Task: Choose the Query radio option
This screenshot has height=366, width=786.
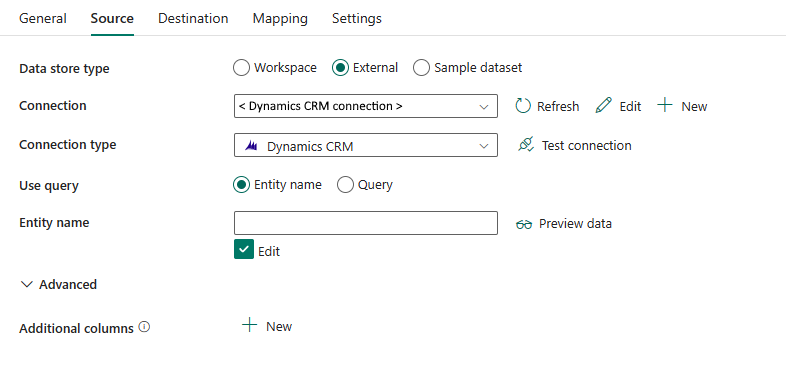Action: tap(345, 185)
